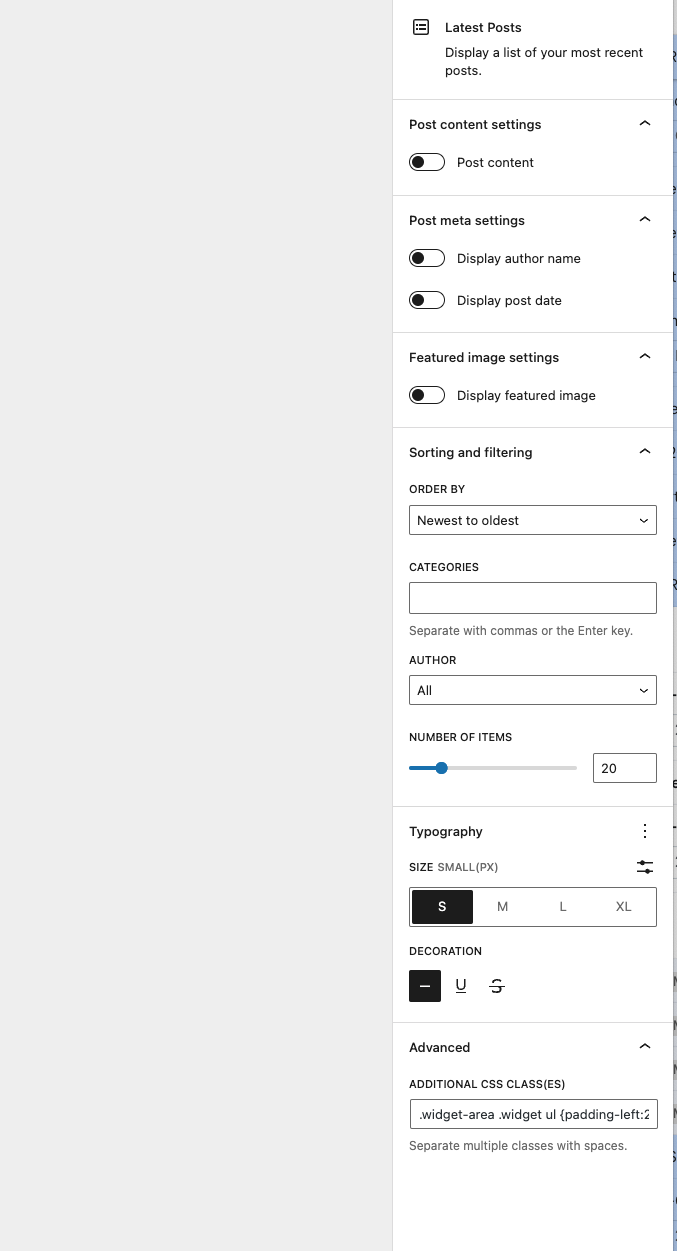The height and width of the screenshot is (1251, 677).
Task: Enable Display author name toggle
Action: tap(427, 258)
